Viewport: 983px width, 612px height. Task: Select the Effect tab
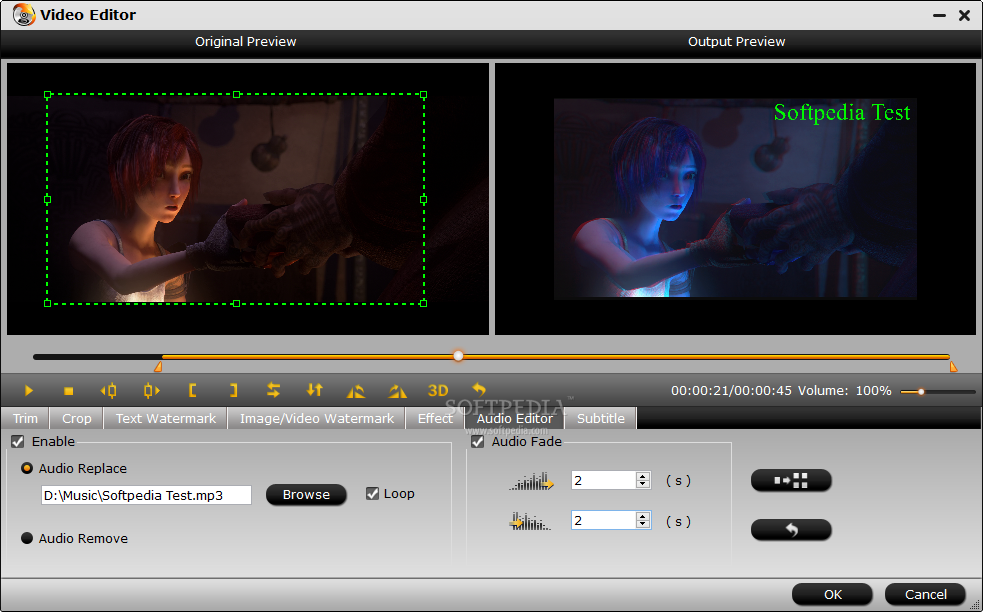pyautogui.click(x=435, y=418)
